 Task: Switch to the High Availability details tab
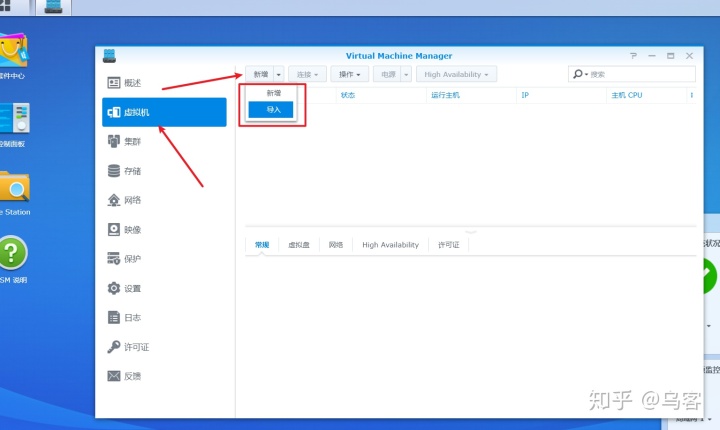[390, 245]
